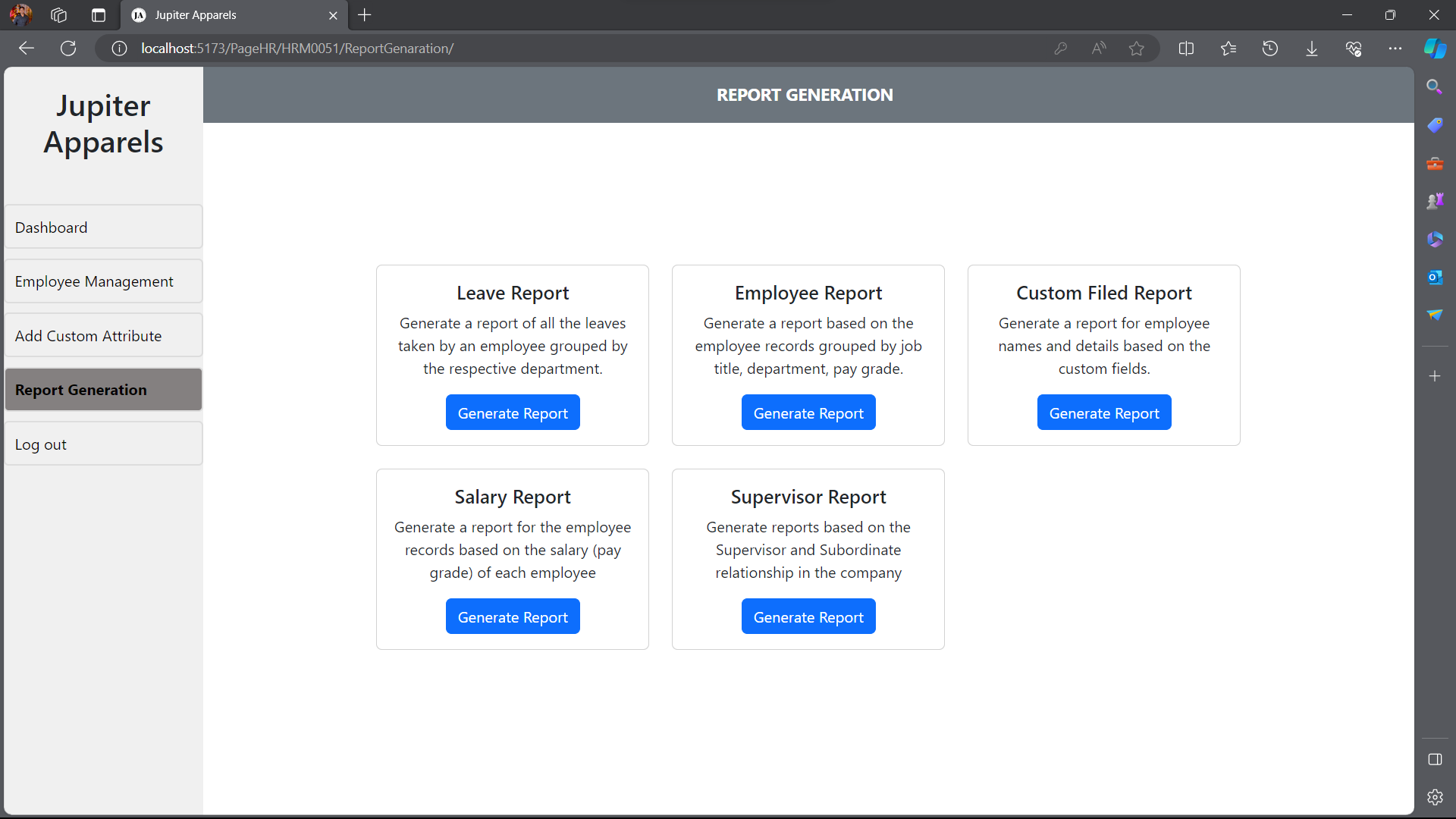Open Drop in the sidebar
1456x819 pixels.
click(1435, 314)
